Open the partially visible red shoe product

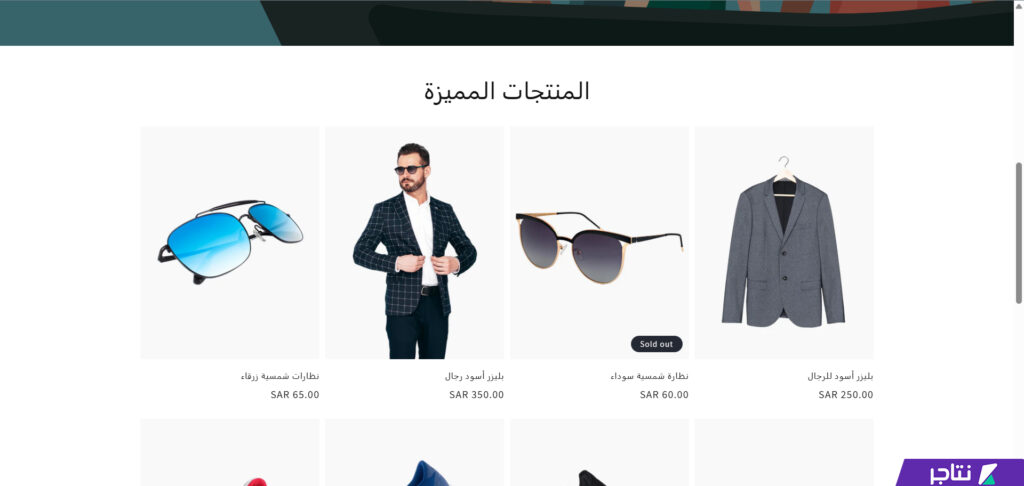click(x=230, y=452)
